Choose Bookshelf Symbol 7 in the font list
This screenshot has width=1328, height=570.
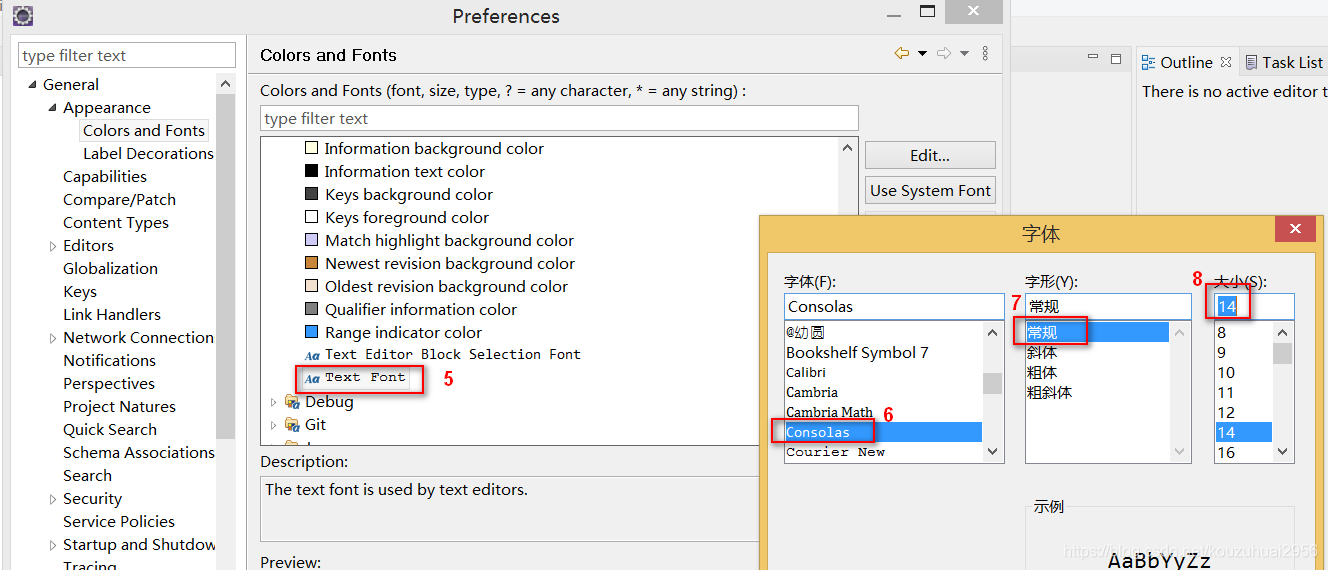[x=857, y=352]
